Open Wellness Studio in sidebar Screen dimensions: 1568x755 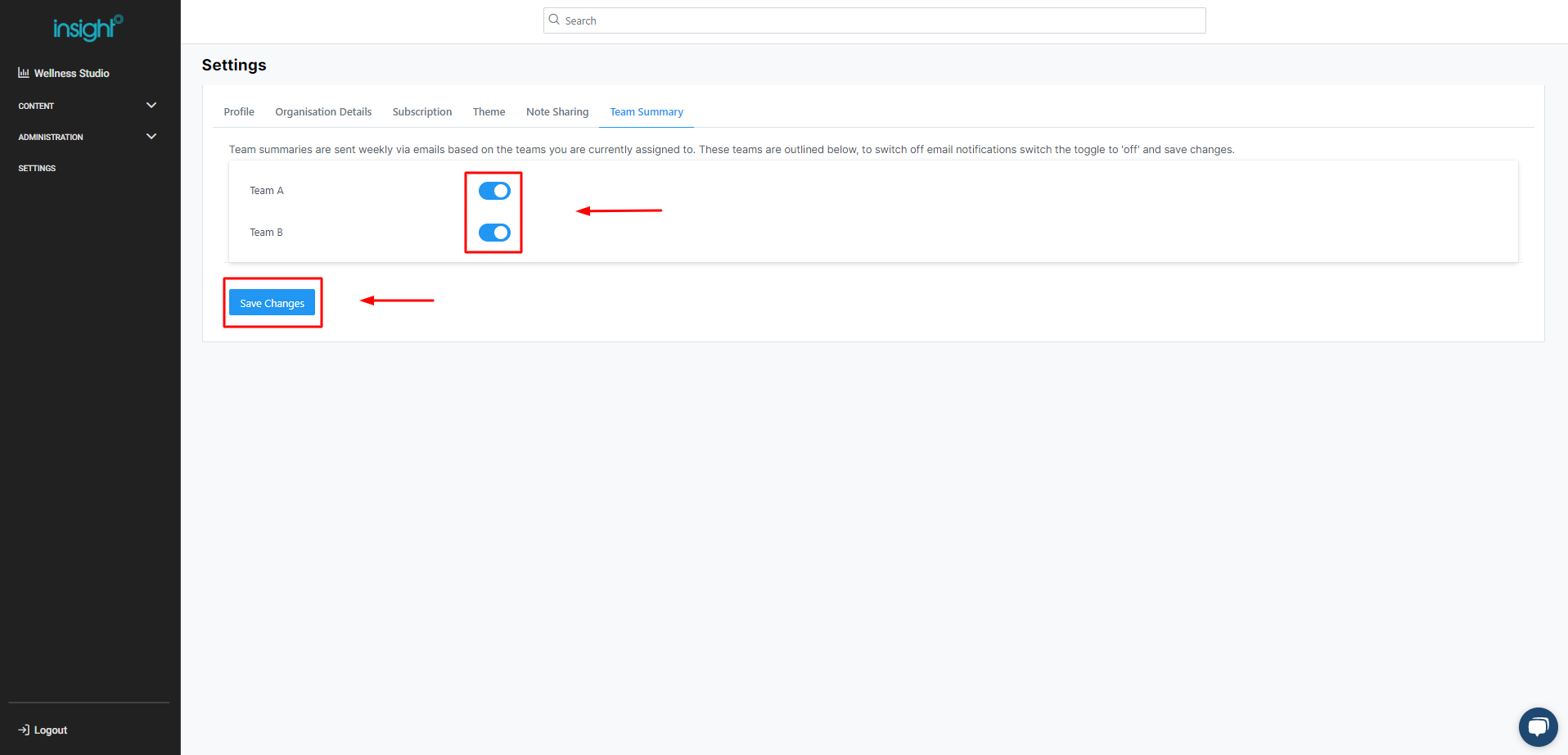[72, 73]
